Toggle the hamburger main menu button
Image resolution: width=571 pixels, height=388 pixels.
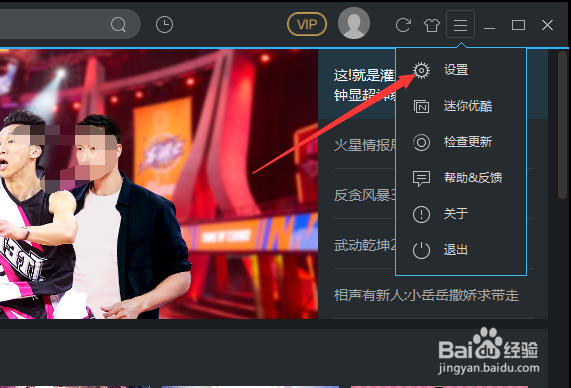460,24
